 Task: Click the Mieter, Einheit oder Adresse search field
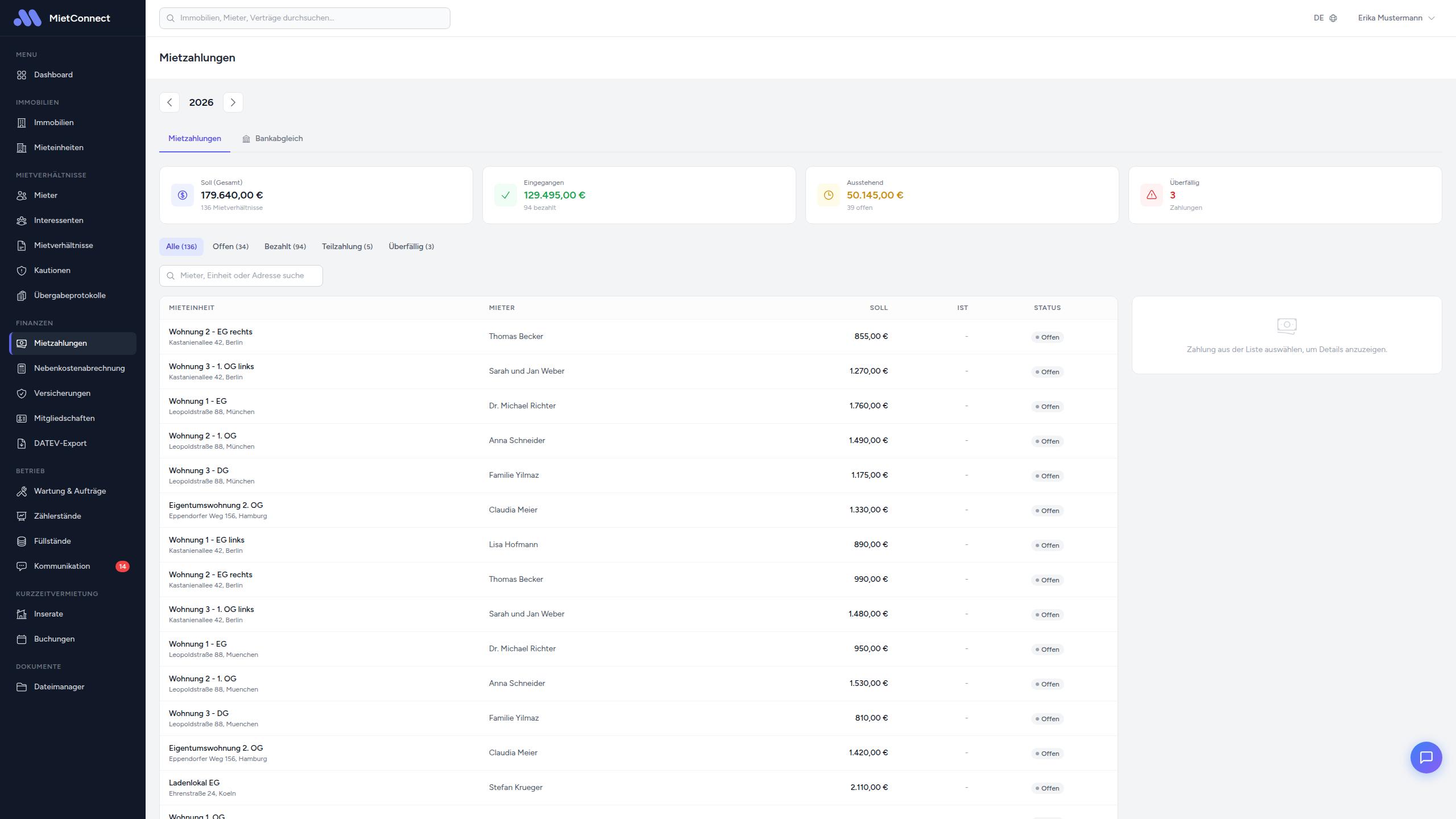click(242, 276)
